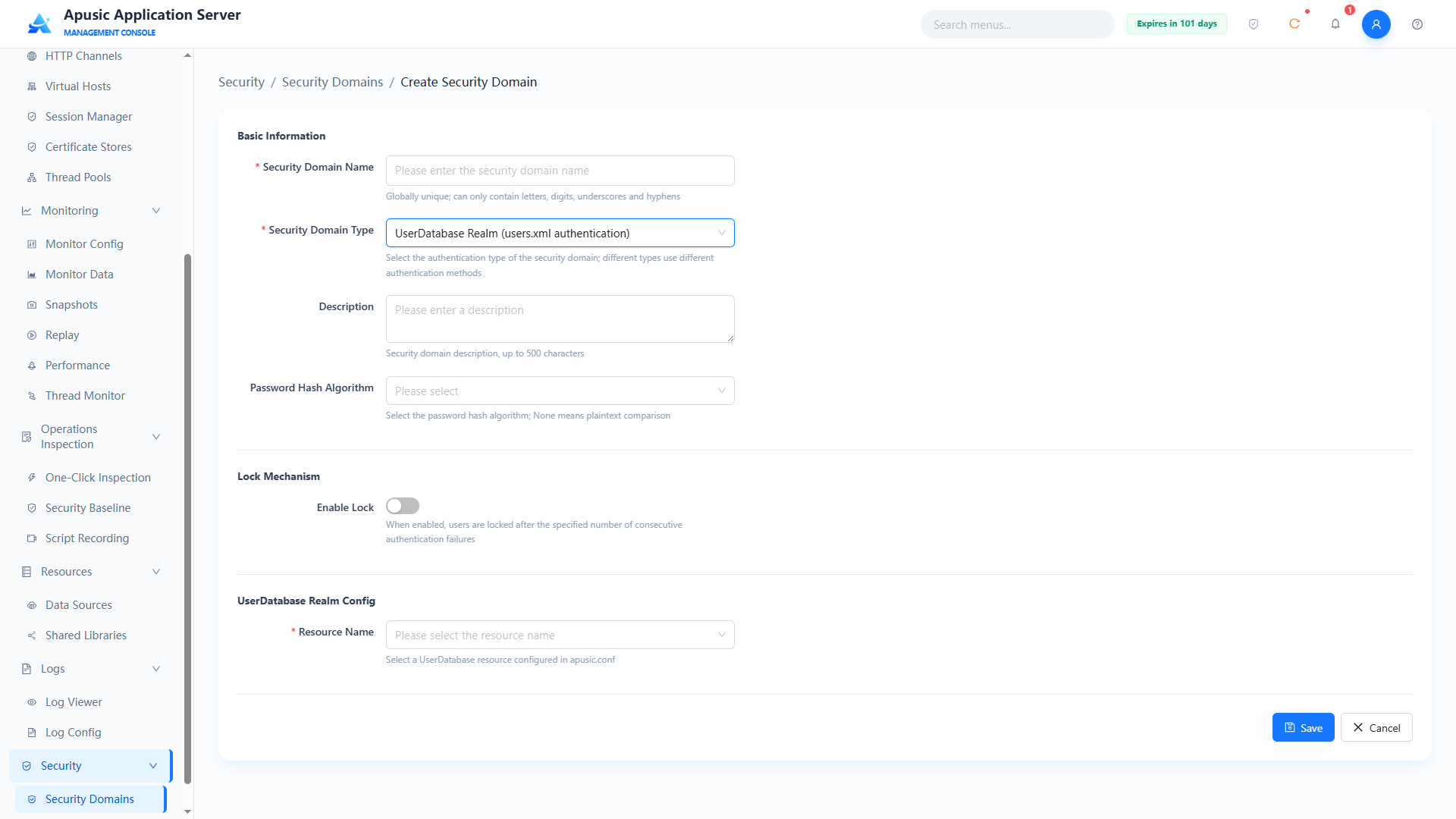Click the Script Recording icon
Screen dimensions: 1456x819
tap(32, 538)
